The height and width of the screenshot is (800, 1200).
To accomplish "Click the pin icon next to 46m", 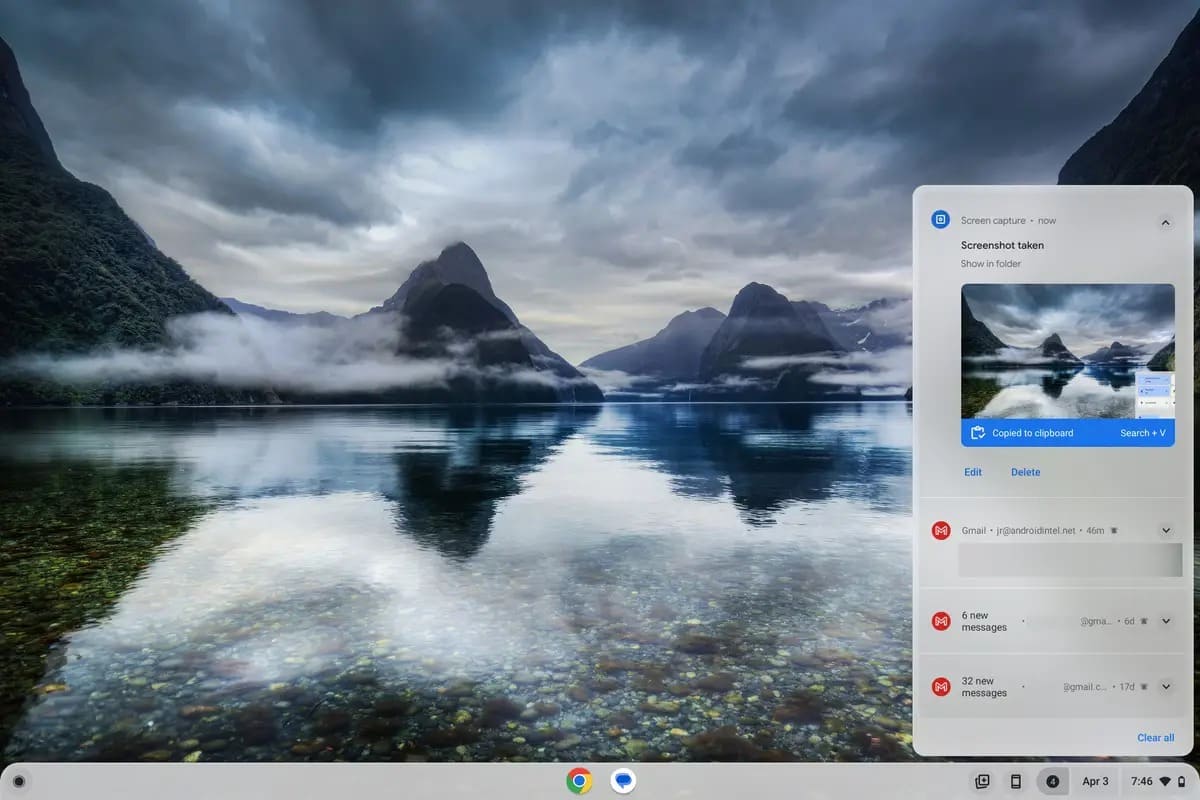I will [1114, 530].
